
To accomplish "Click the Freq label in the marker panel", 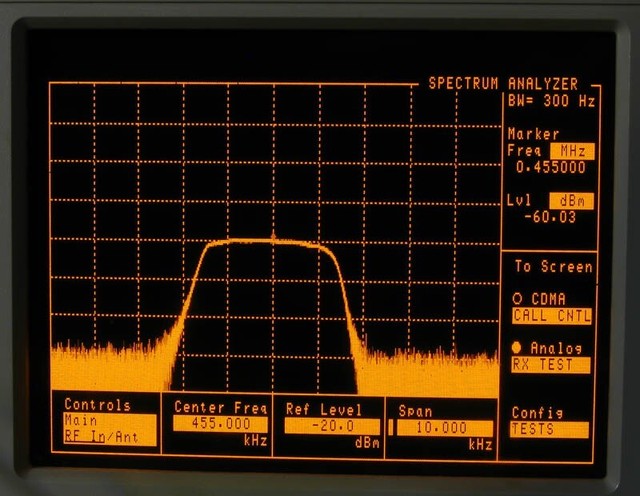I will [x=524, y=150].
